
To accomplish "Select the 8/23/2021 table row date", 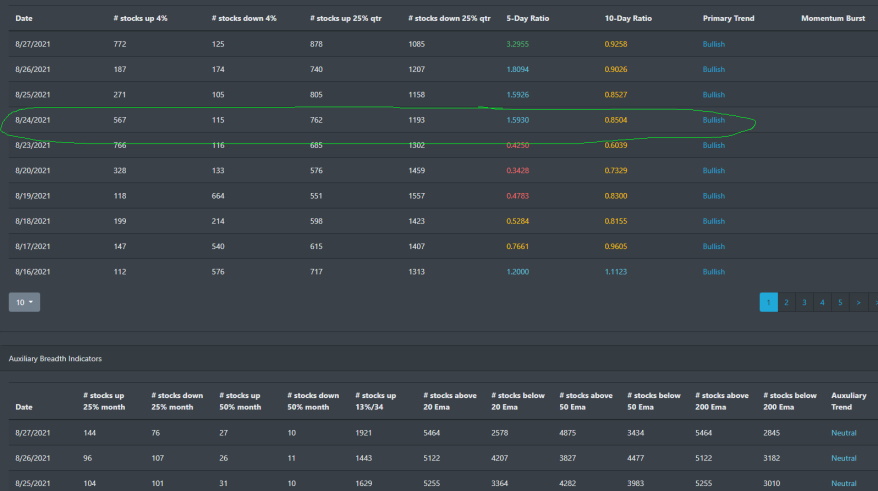I will point(33,146).
